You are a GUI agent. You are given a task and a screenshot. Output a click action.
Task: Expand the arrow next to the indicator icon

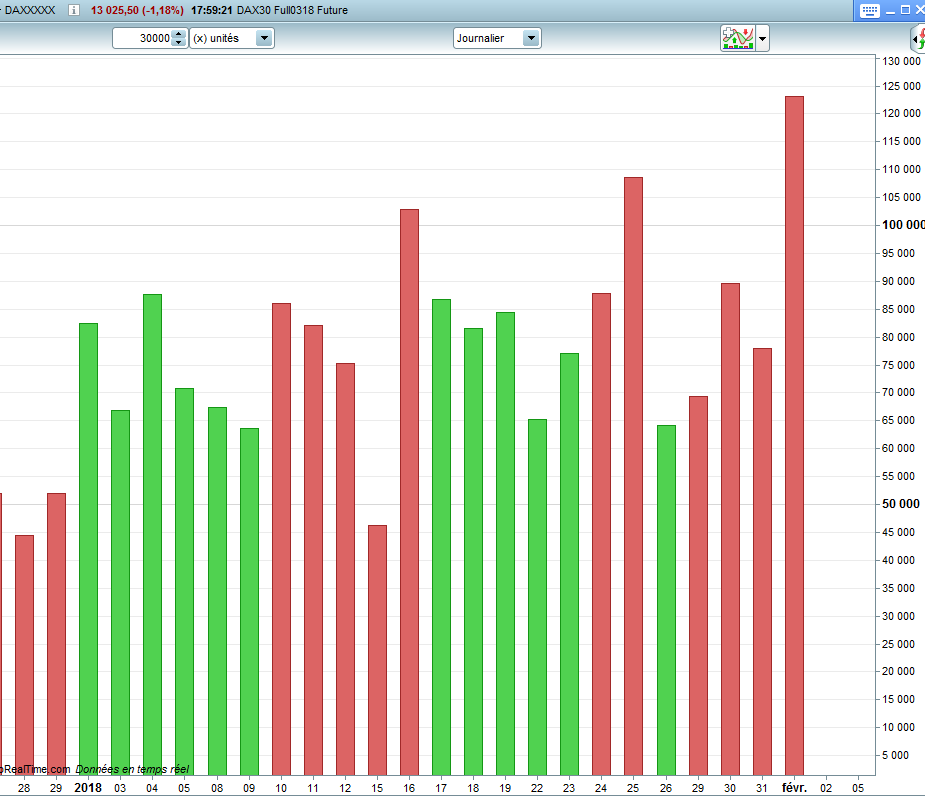[x=762, y=39]
